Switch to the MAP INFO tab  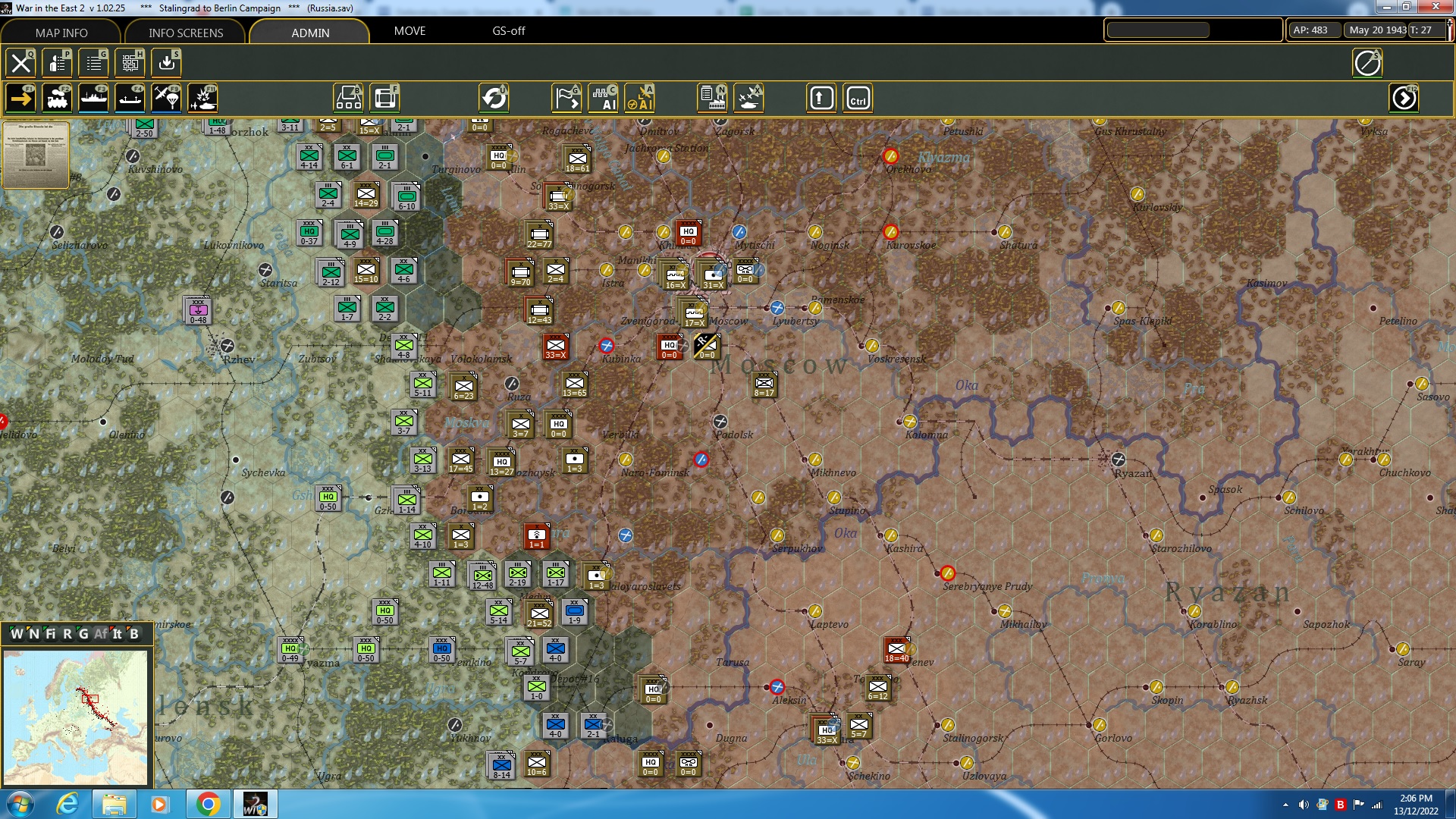[61, 33]
